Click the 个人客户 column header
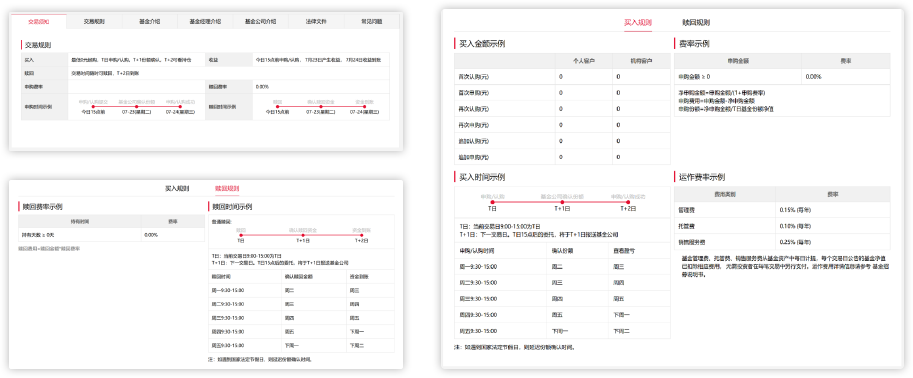Viewport: 913px width, 378px height. click(x=583, y=61)
